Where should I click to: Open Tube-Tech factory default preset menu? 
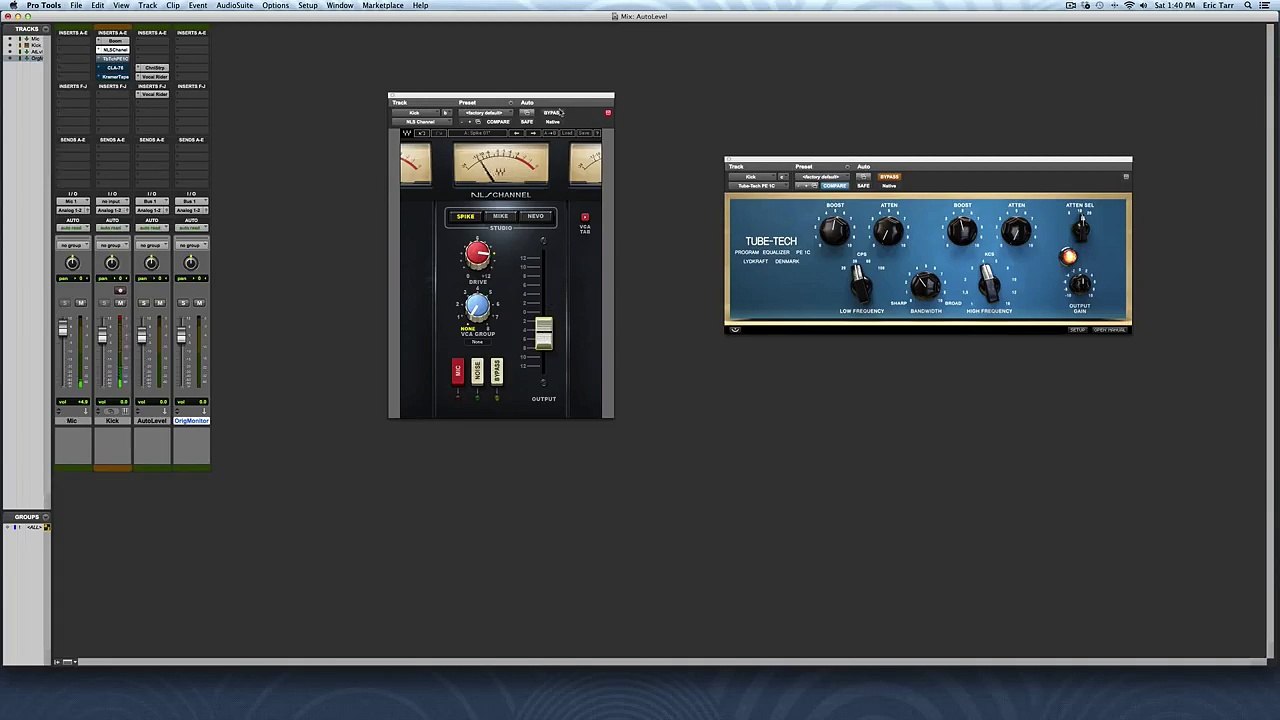point(820,177)
